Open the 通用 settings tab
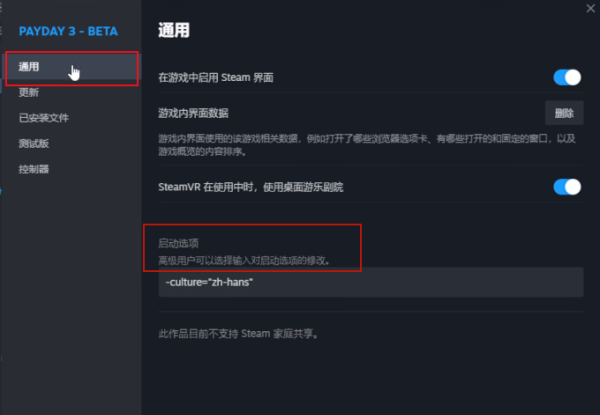Screen dimensions: 600x415 click(x=30, y=67)
